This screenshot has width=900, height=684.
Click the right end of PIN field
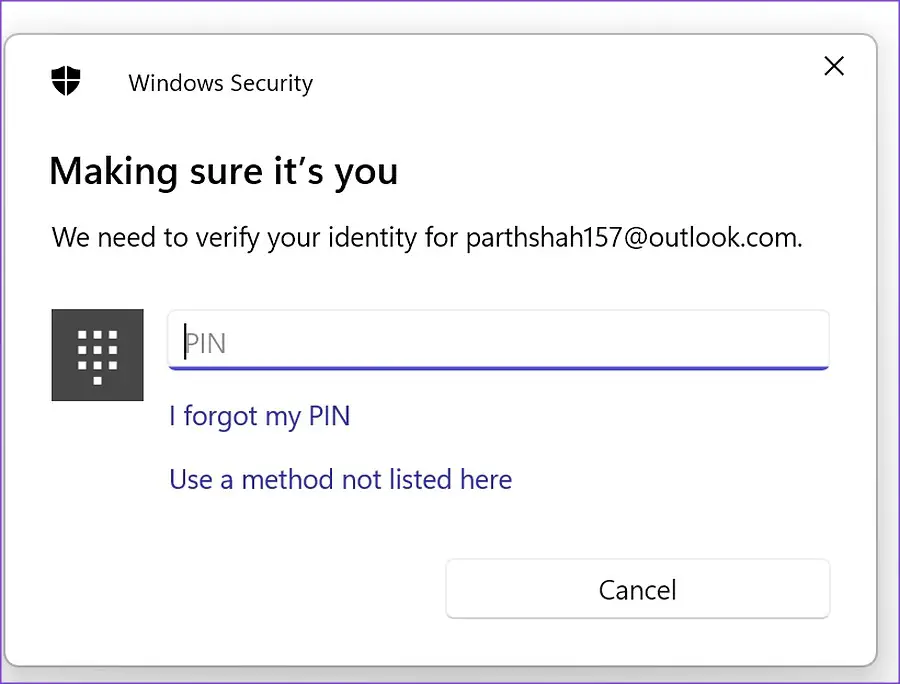800,342
